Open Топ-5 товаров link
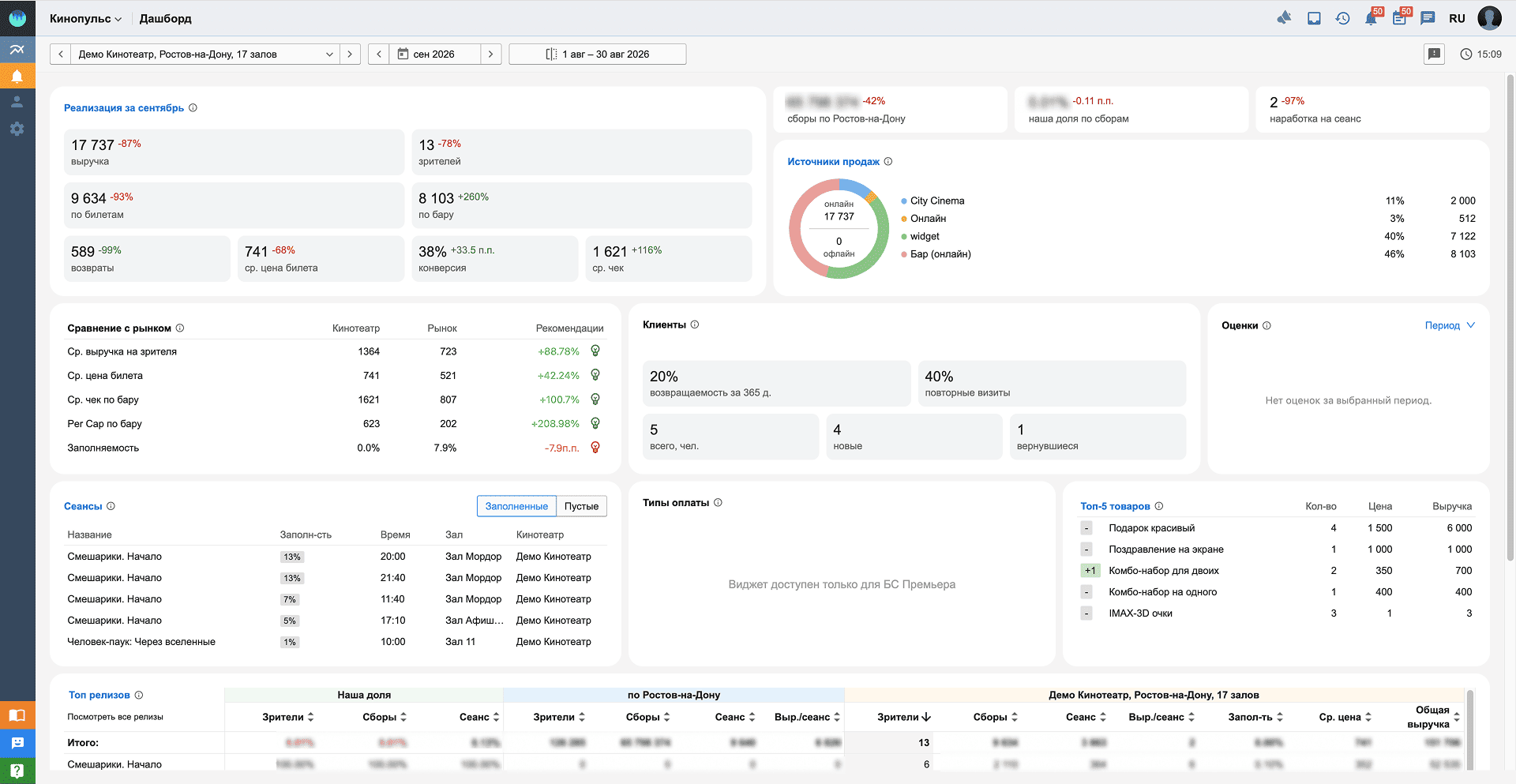1516x784 pixels. tap(1115, 506)
